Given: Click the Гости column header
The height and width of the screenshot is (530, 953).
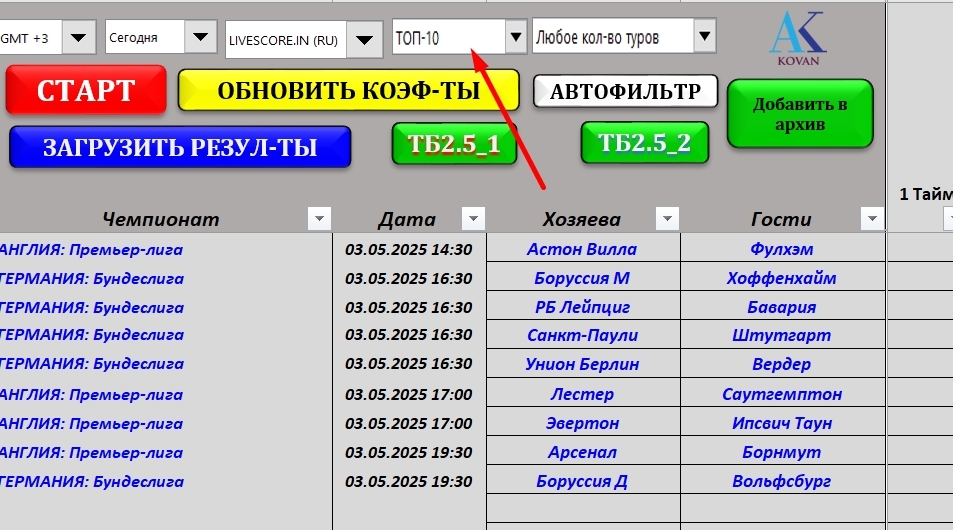Looking at the screenshot, I should [781, 219].
